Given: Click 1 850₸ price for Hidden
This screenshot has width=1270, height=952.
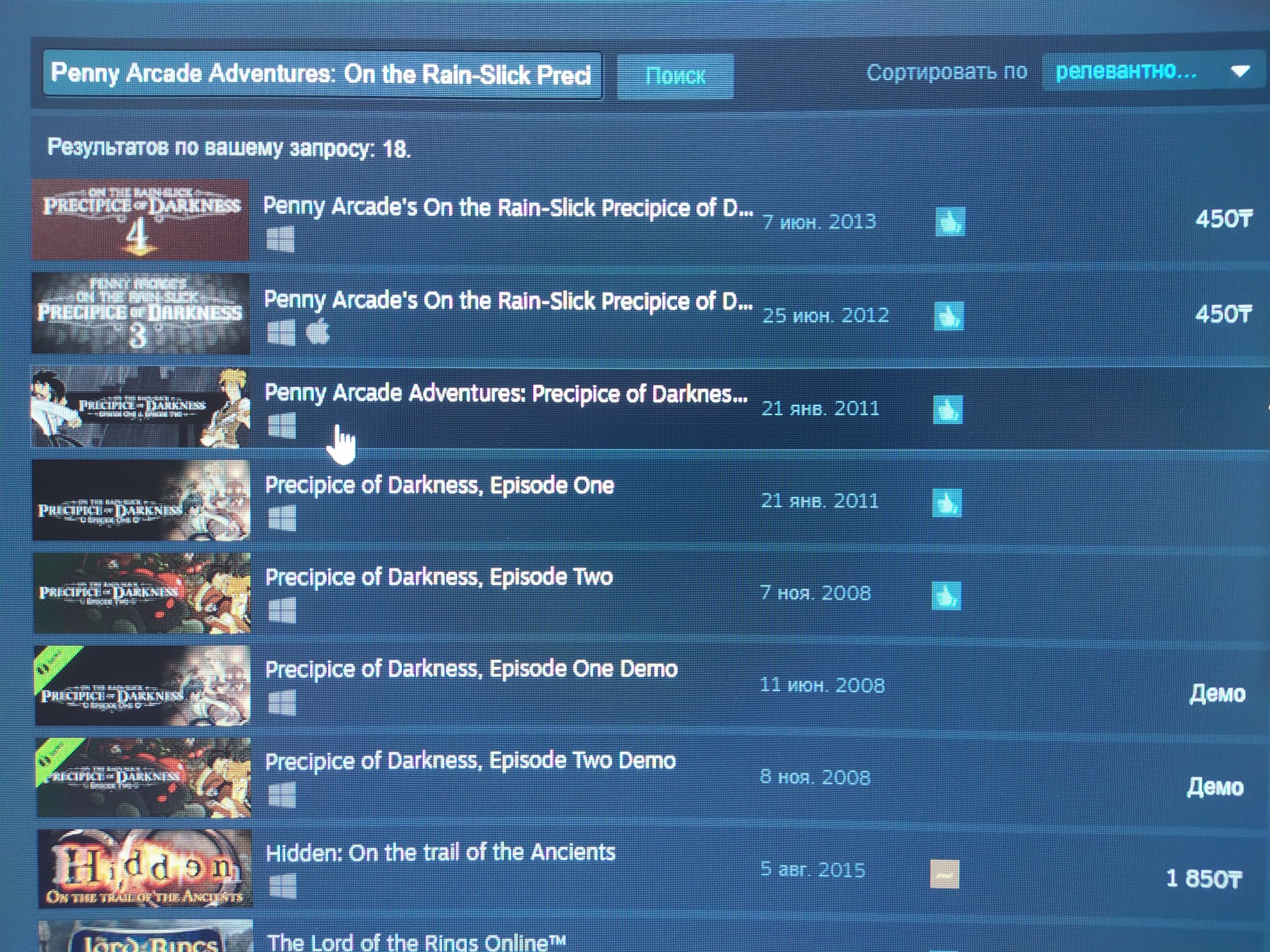Looking at the screenshot, I should point(1204,878).
